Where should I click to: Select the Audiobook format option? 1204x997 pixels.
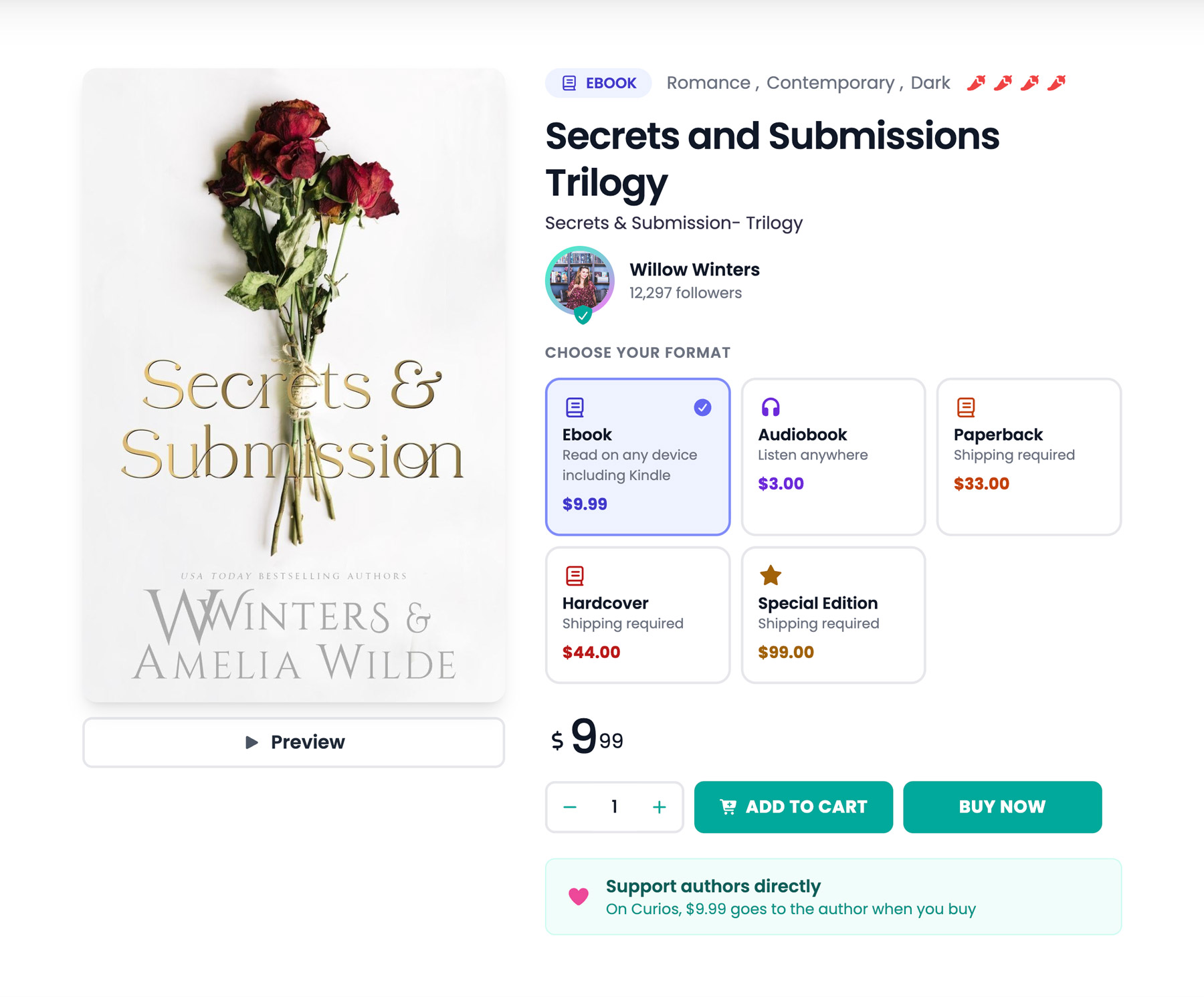(833, 457)
